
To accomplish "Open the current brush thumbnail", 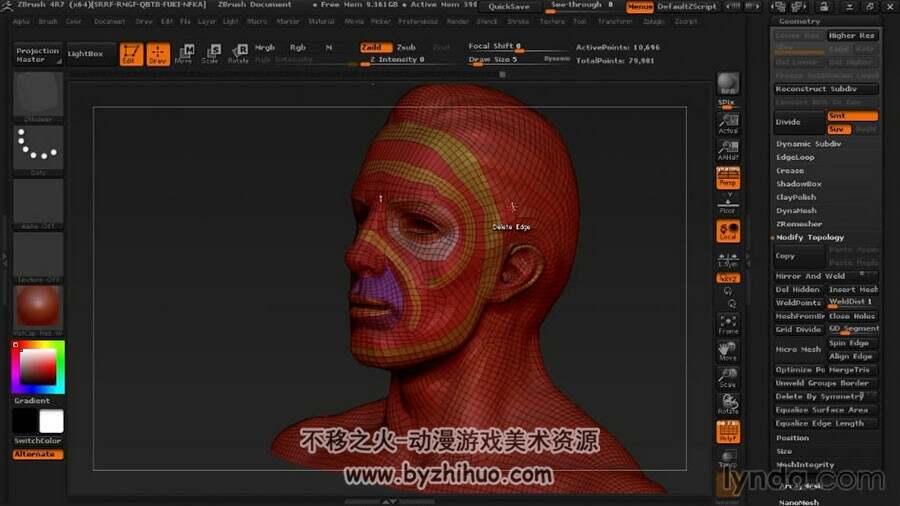I will point(38,97).
